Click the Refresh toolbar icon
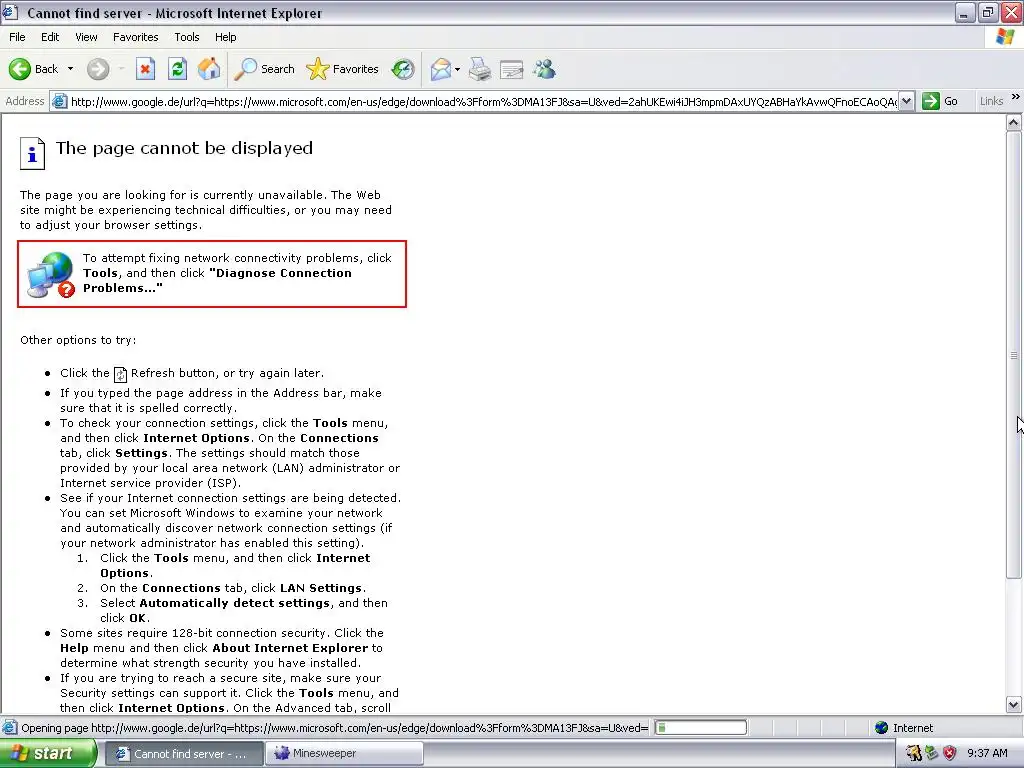 click(x=177, y=69)
